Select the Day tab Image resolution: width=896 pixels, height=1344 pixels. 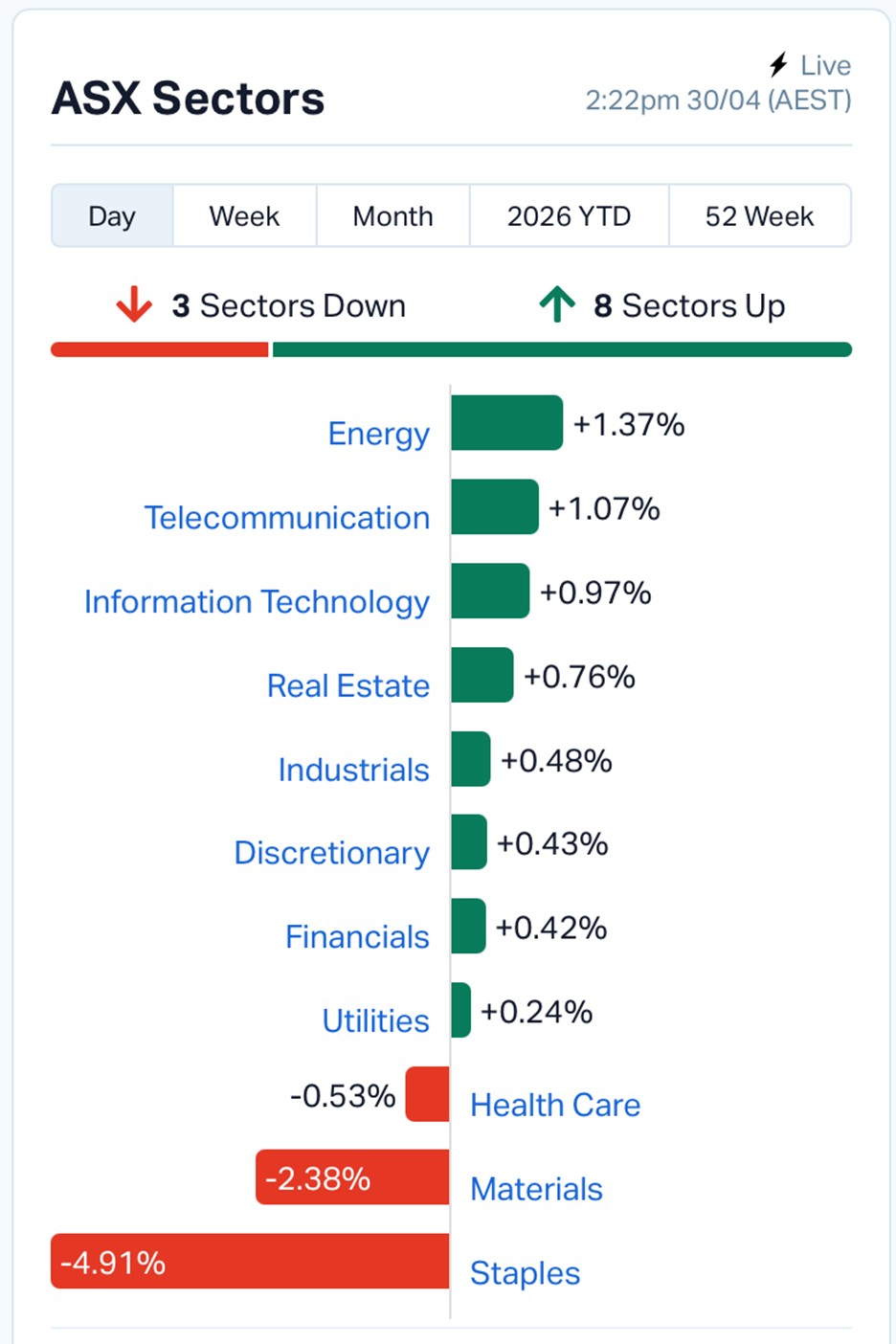point(112,216)
